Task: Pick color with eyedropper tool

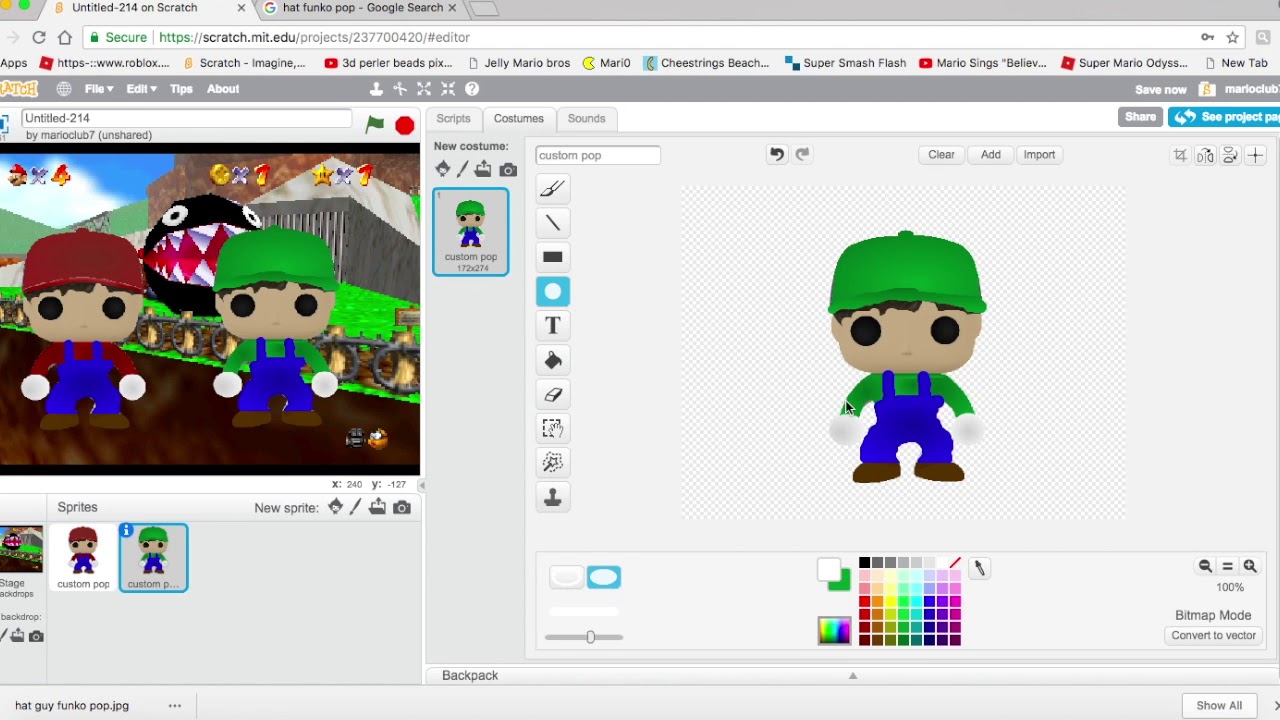Action: [979, 568]
